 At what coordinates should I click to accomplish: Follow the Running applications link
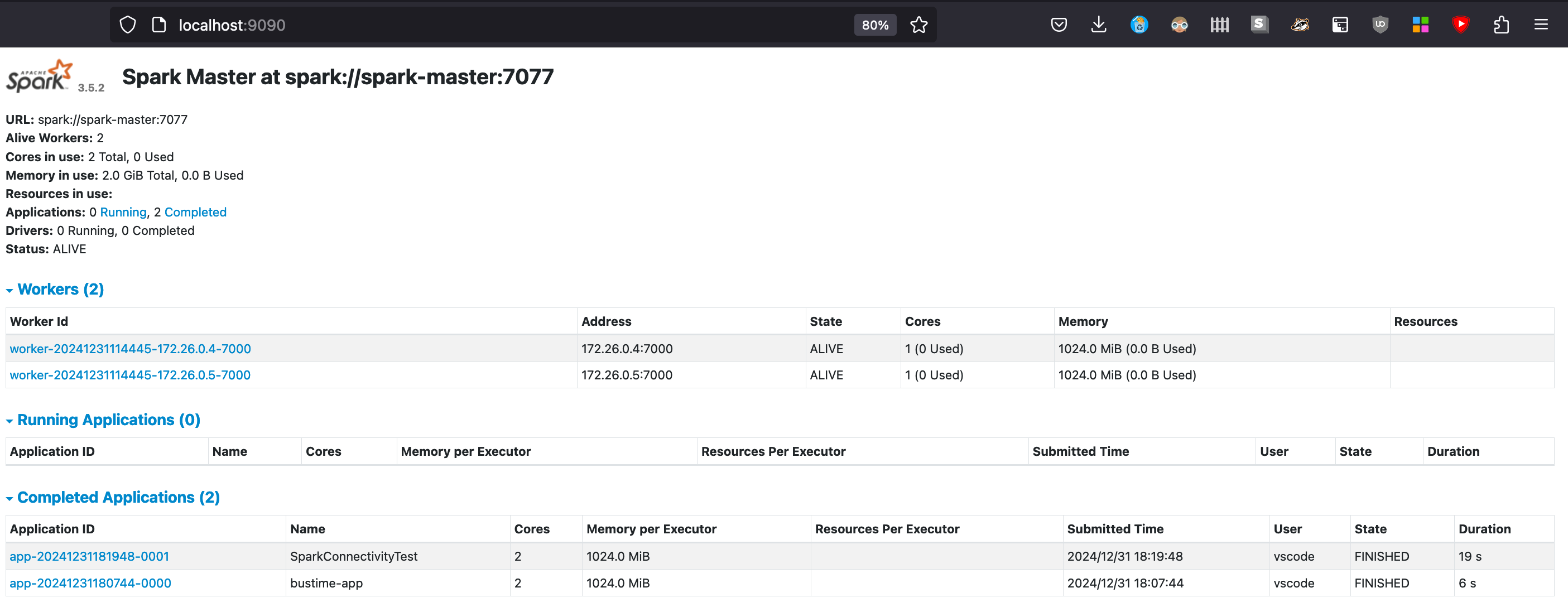(x=123, y=212)
